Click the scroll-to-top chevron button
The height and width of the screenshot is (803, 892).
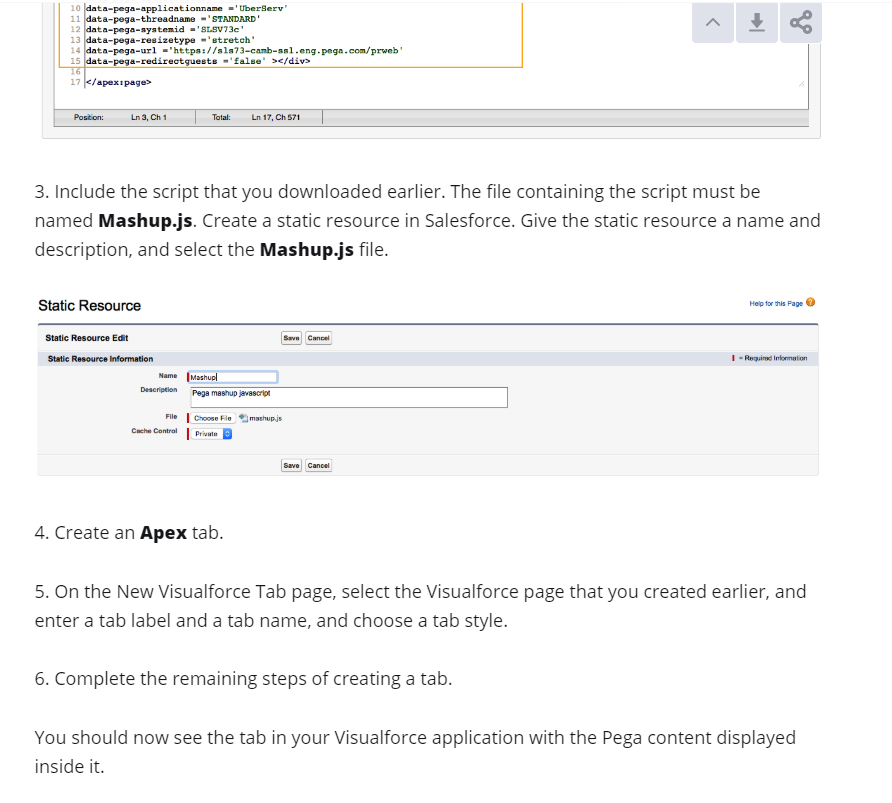tap(712, 23)
